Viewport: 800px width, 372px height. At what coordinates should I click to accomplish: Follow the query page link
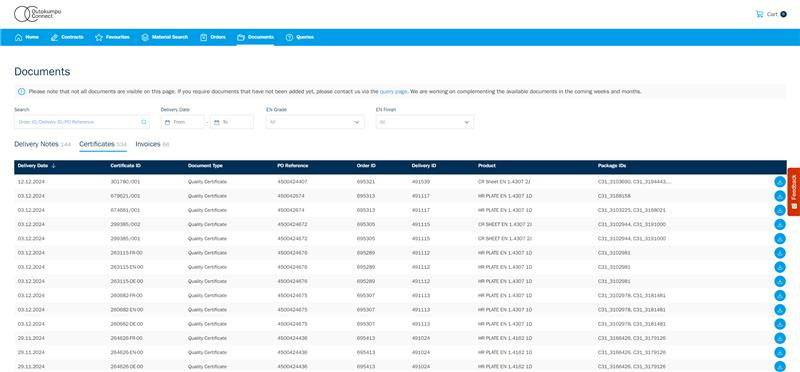point(393,92)
